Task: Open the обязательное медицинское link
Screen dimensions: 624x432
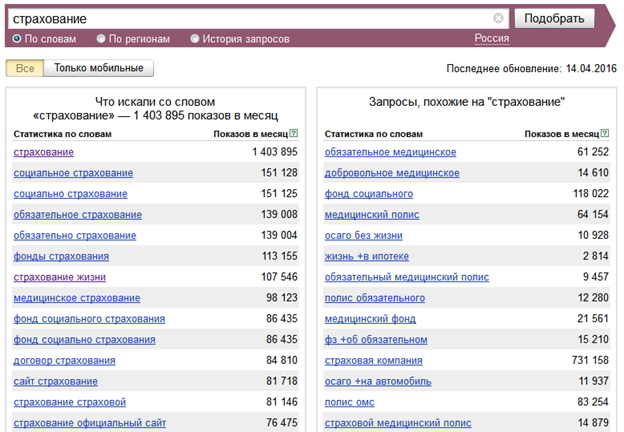Action: (x=390, y=152)
